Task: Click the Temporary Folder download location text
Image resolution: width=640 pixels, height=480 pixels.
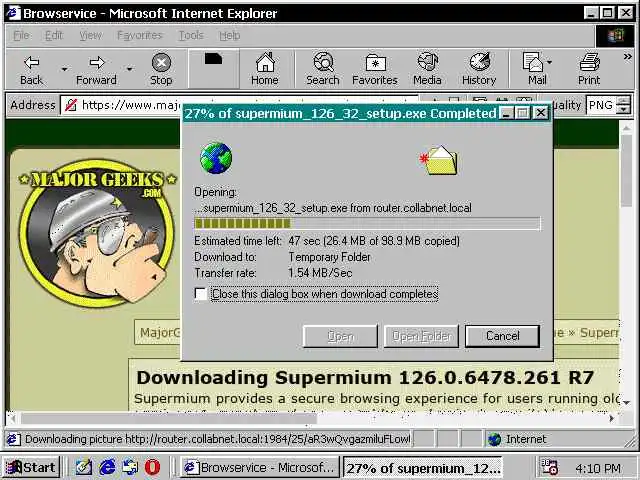Action: [329, 257]
